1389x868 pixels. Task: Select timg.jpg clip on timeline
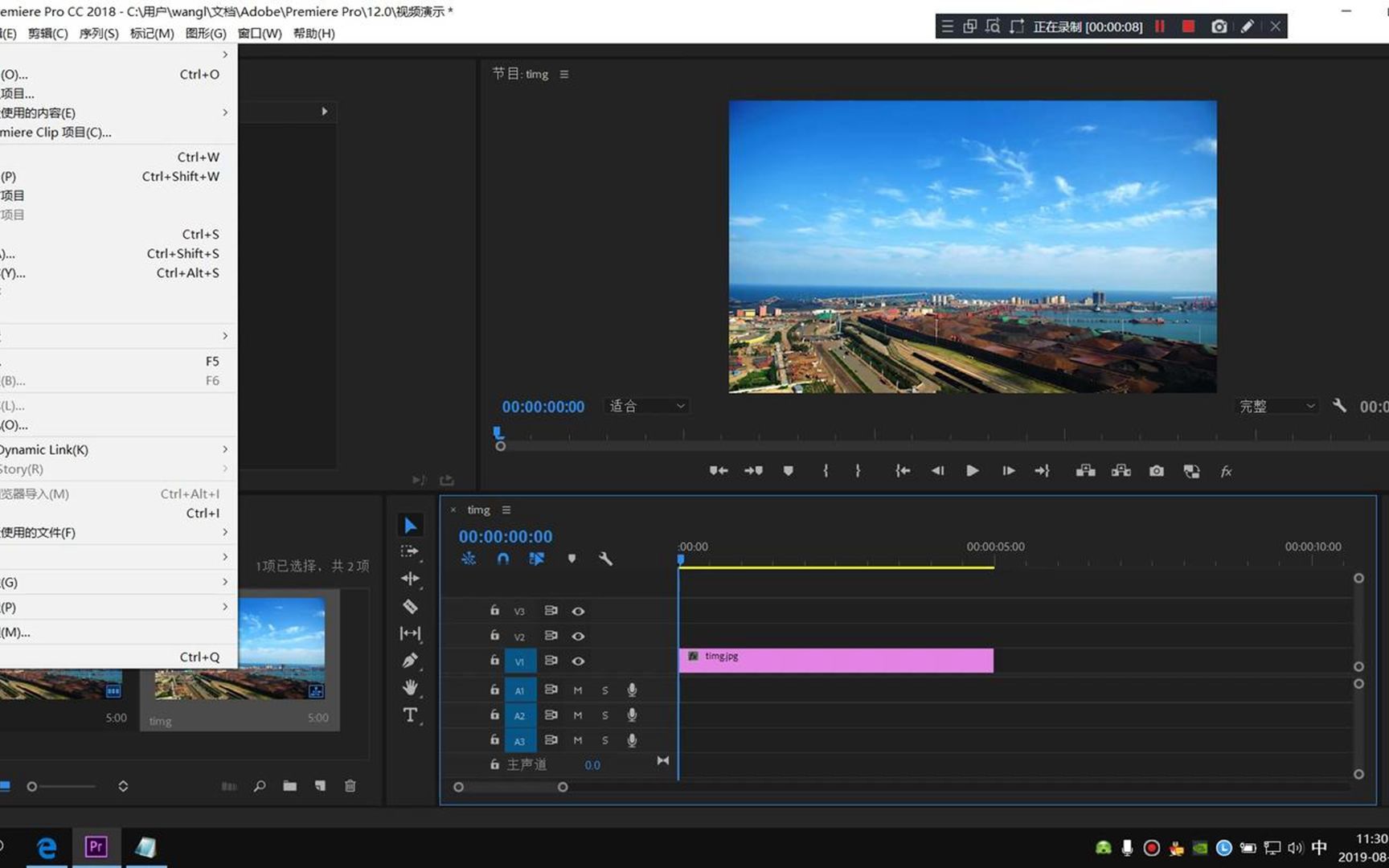coord(836,661)
